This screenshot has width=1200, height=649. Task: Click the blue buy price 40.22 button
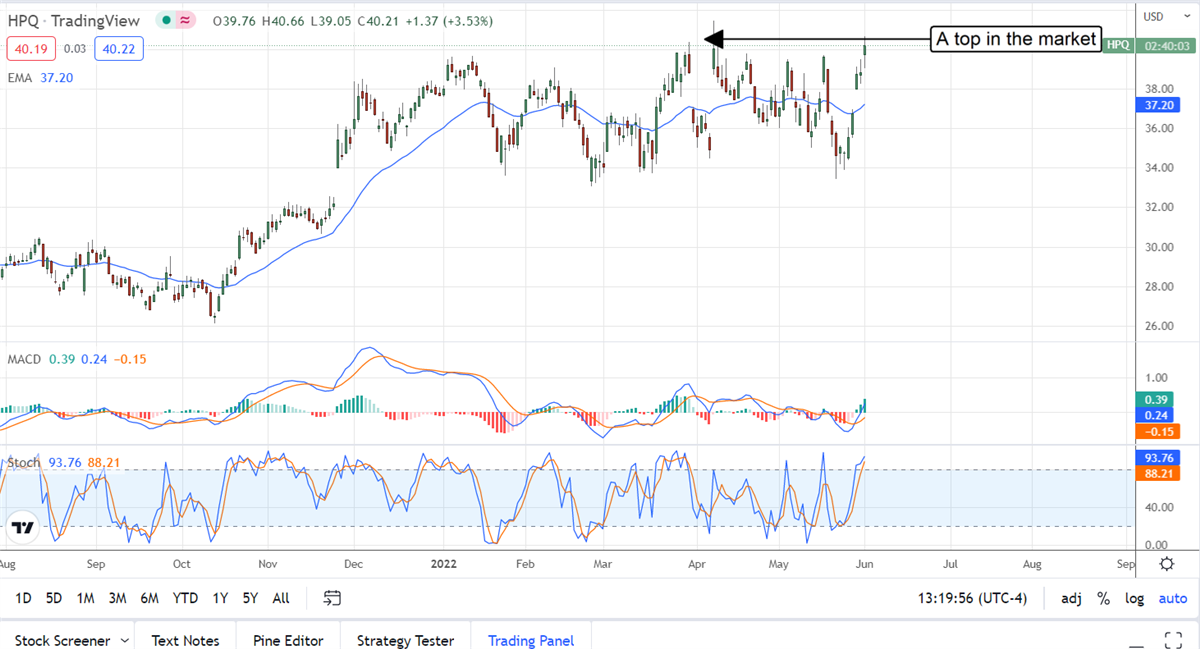click(x=120, y=47)
